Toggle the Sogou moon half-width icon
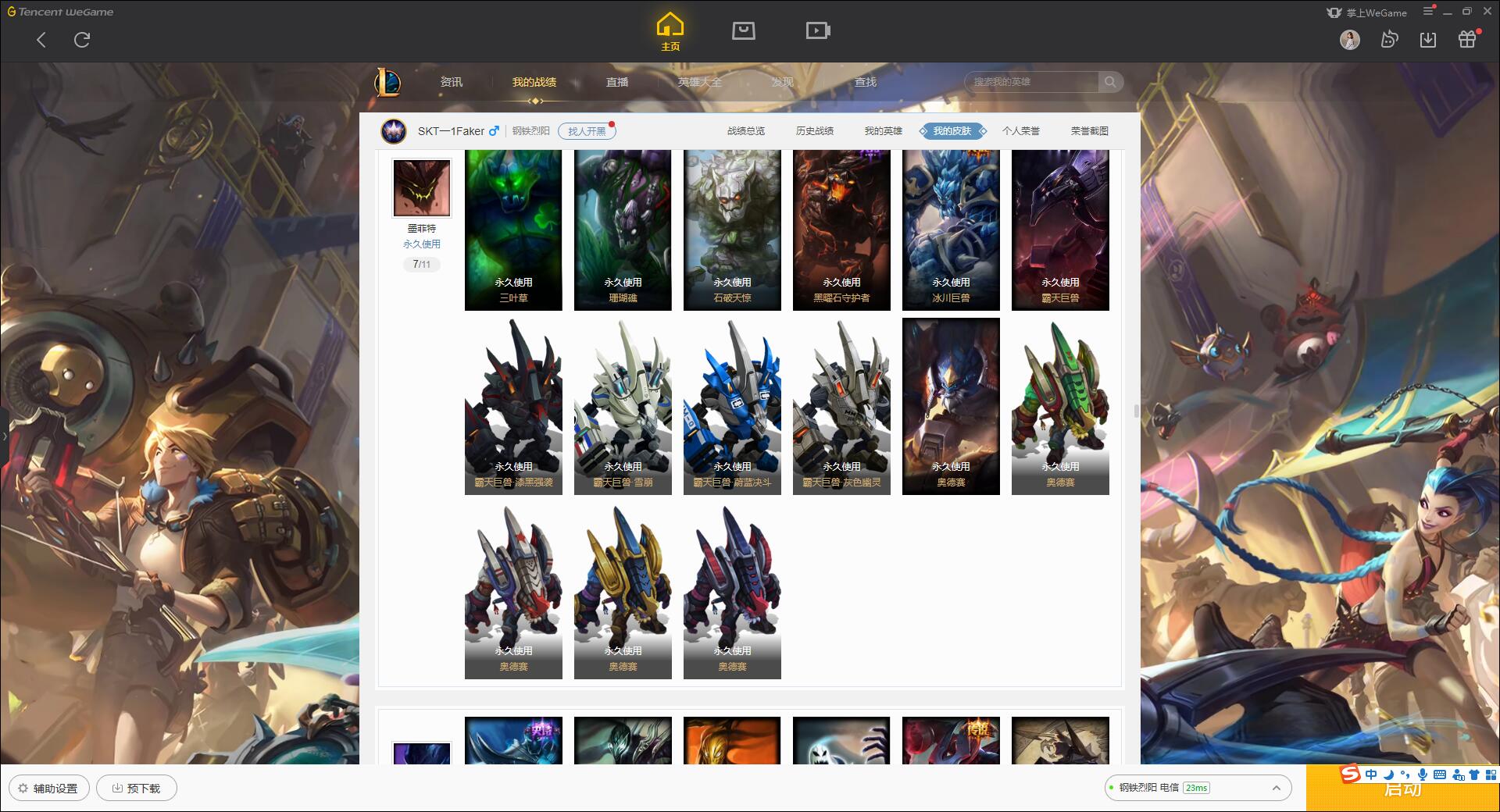The height and width of the screenshot is (812, 1500). click(x=1388, y=775)
